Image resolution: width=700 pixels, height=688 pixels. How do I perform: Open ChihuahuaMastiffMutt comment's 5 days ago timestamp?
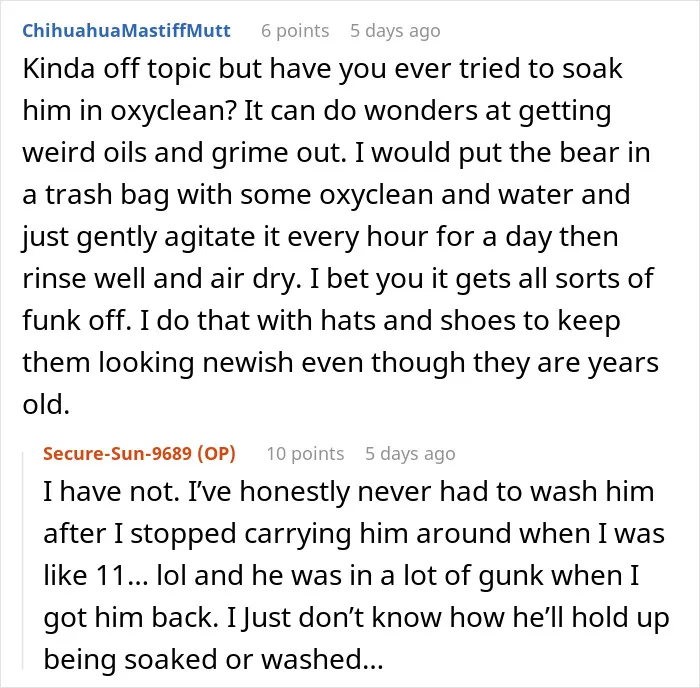click(x=395, y=31)
